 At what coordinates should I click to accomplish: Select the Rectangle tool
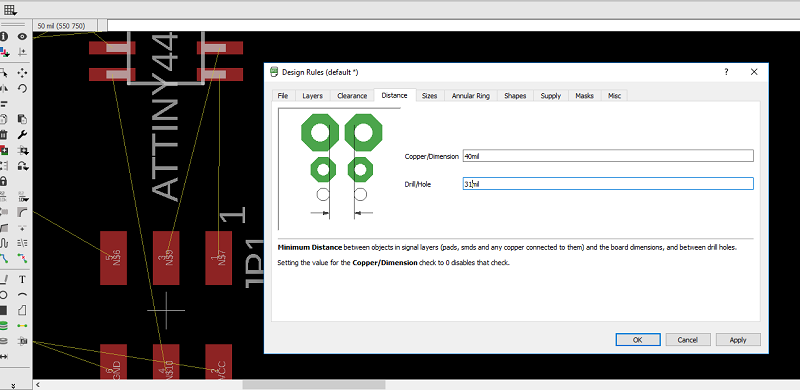[x=4, y=310]
